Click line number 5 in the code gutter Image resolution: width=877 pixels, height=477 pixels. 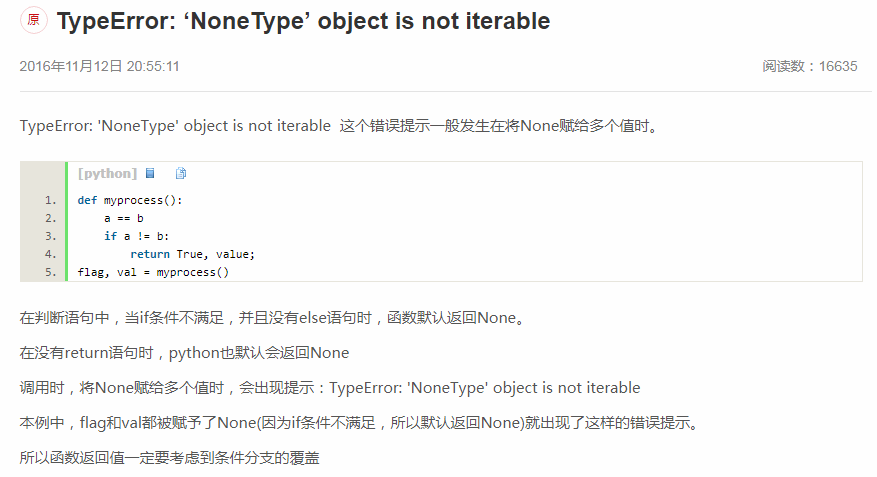[51, 272]
